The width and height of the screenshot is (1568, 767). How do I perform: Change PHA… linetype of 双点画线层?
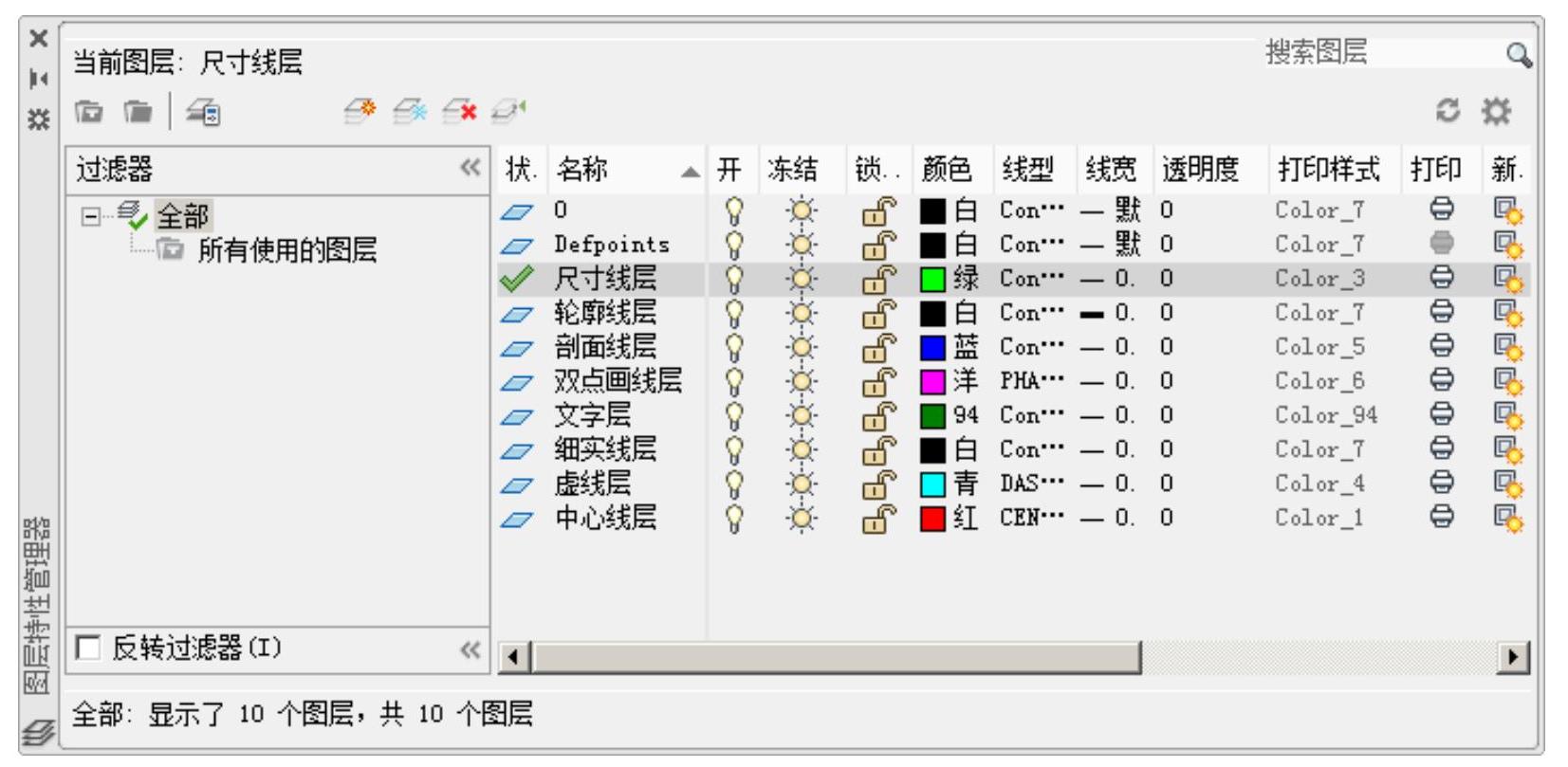coord(1032,380)
